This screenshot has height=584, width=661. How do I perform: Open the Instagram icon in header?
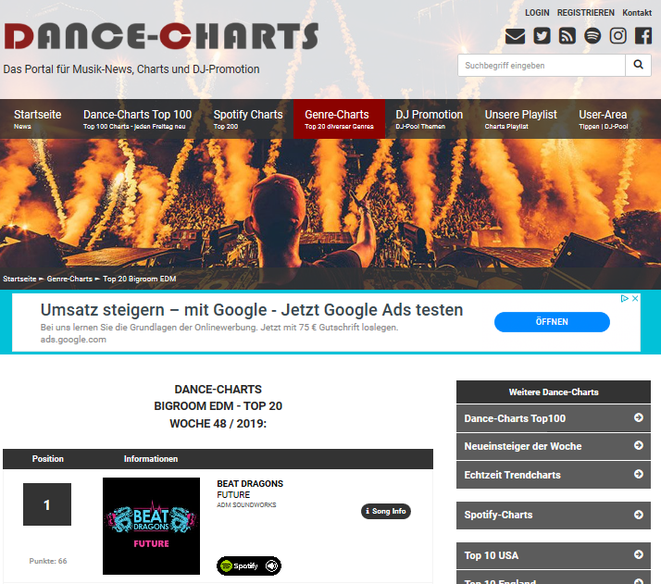[x=618, y=36]
